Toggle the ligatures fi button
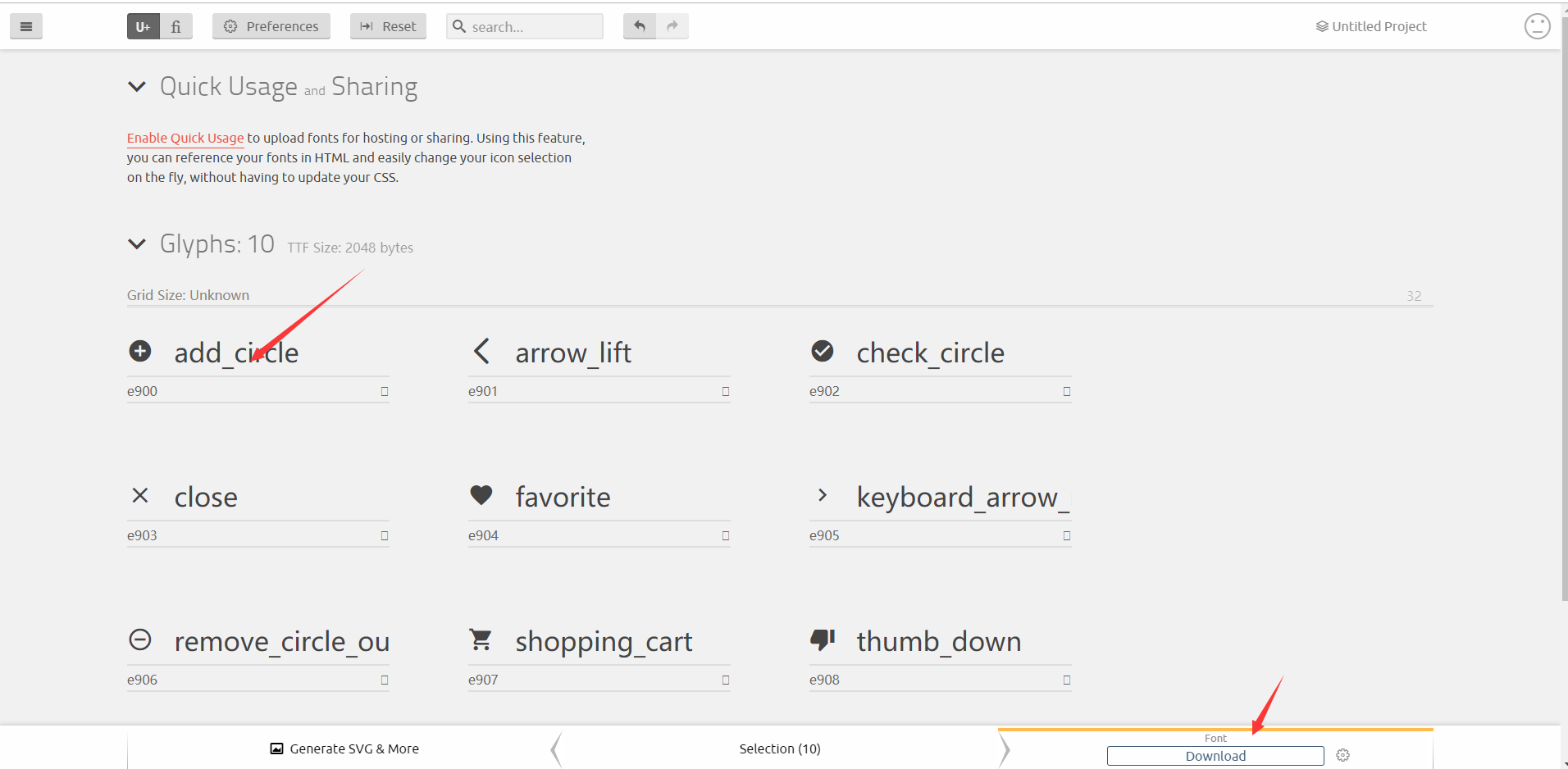1568x769 pixels. (176, 26)
